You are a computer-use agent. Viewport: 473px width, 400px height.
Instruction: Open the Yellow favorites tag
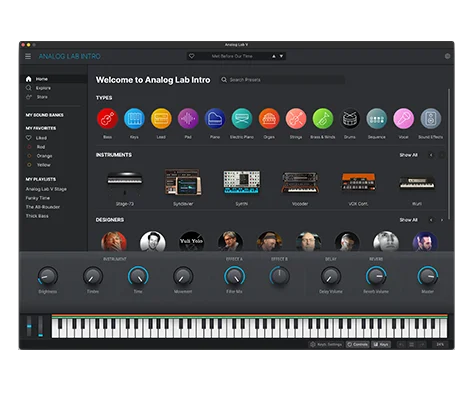44,165
